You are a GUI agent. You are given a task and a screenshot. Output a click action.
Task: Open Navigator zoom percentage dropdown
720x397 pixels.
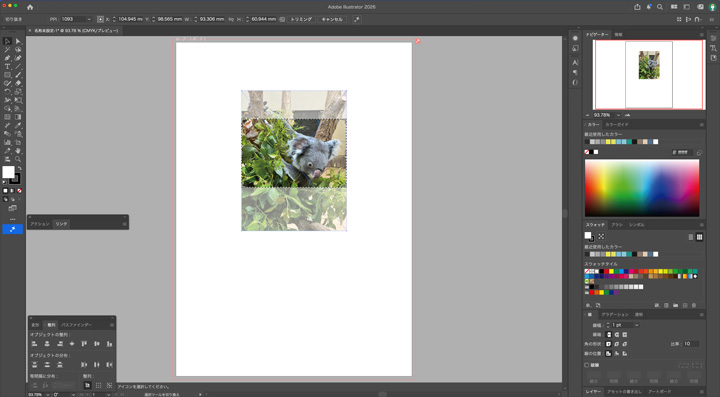[x=618, y=115]
